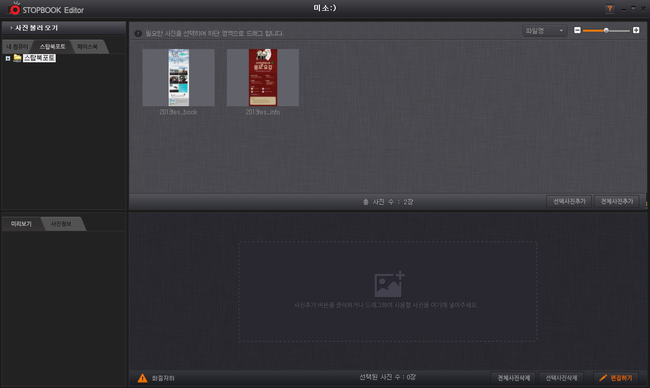Image resolution: width=650 pixels, height=388 pixels.
Task: Click the 화질저하 label text
Action: point(163,378)
